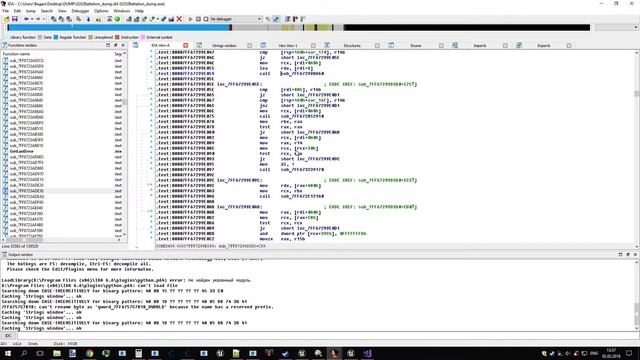Close the Functions window panel
640x360 pixels.
coord(123,45)
